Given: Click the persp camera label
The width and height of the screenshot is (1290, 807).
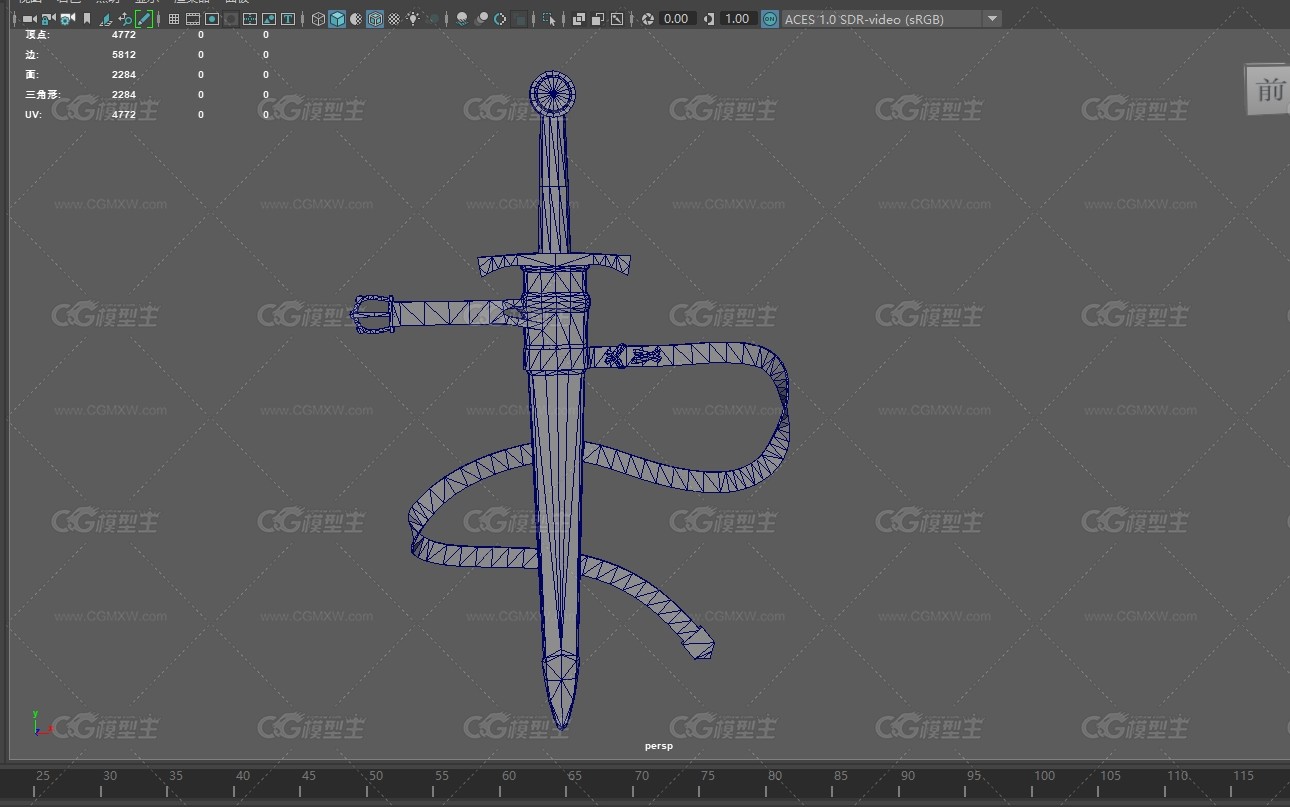Looking at the screenshot, I should coord(659,746).
